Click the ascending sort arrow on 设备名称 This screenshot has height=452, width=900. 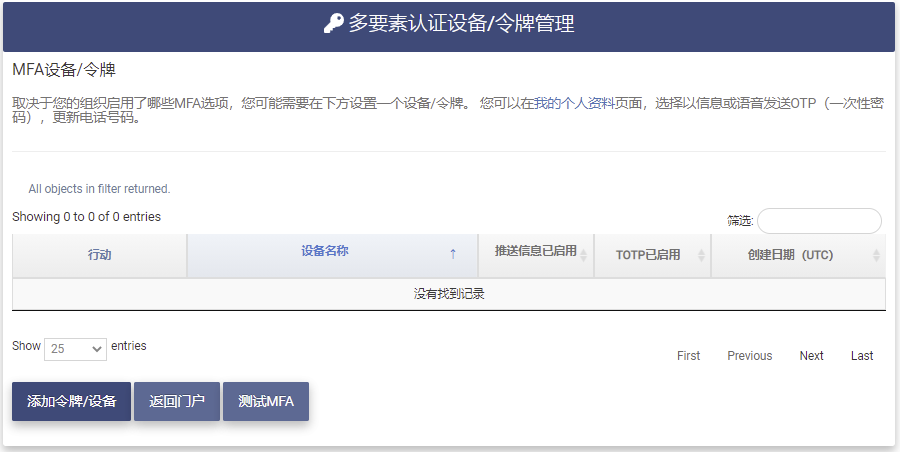[453, 253]
